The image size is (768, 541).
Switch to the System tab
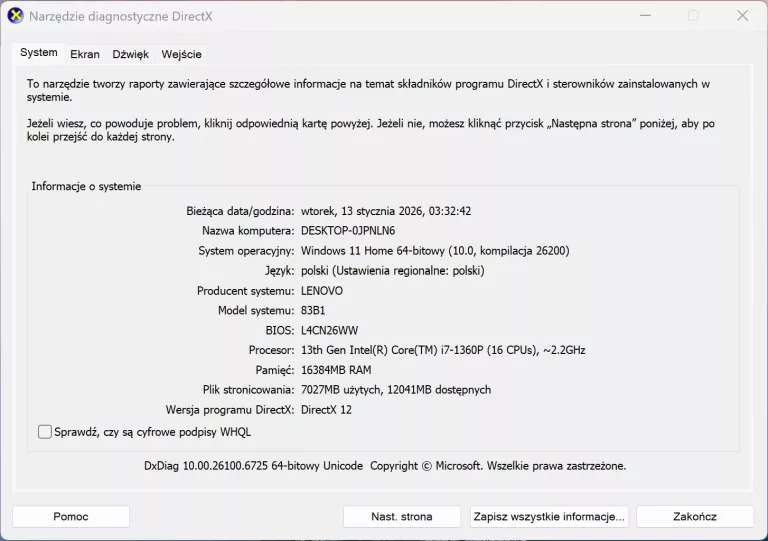(x=39, y=53)
